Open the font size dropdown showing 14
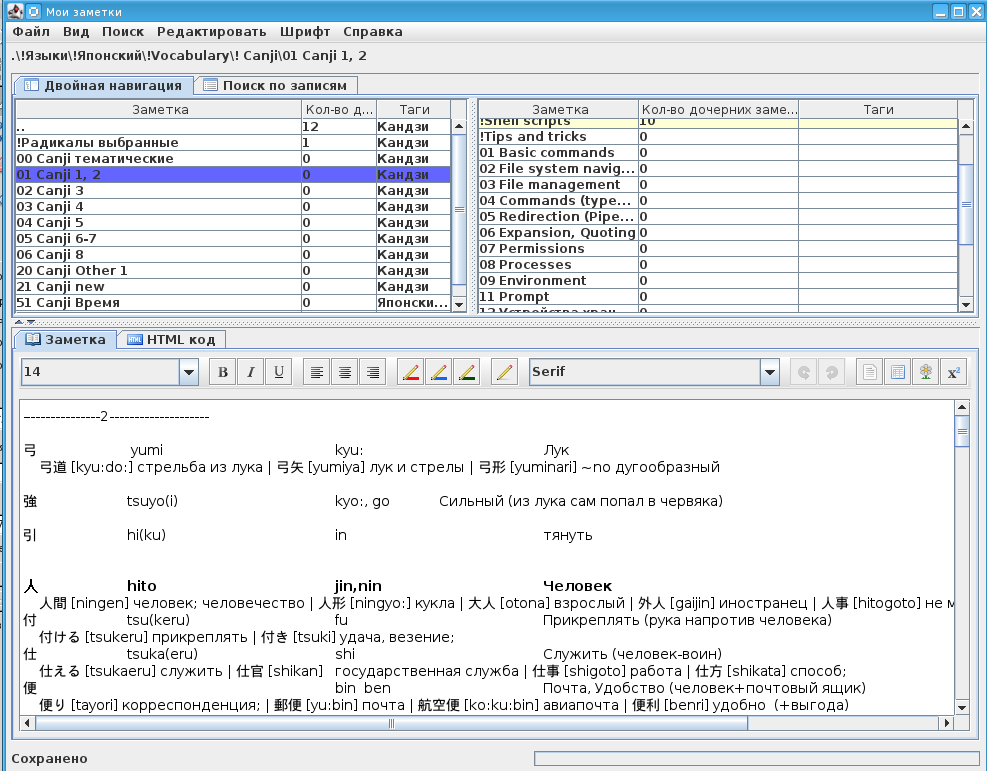 pyautogui.click(x=189, y=372)
